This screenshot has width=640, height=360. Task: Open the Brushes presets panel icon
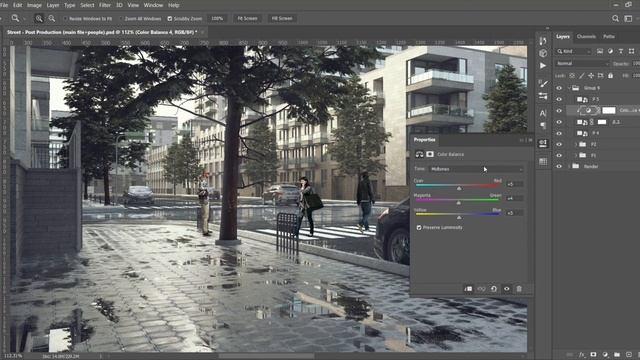[x=543, y=96]
